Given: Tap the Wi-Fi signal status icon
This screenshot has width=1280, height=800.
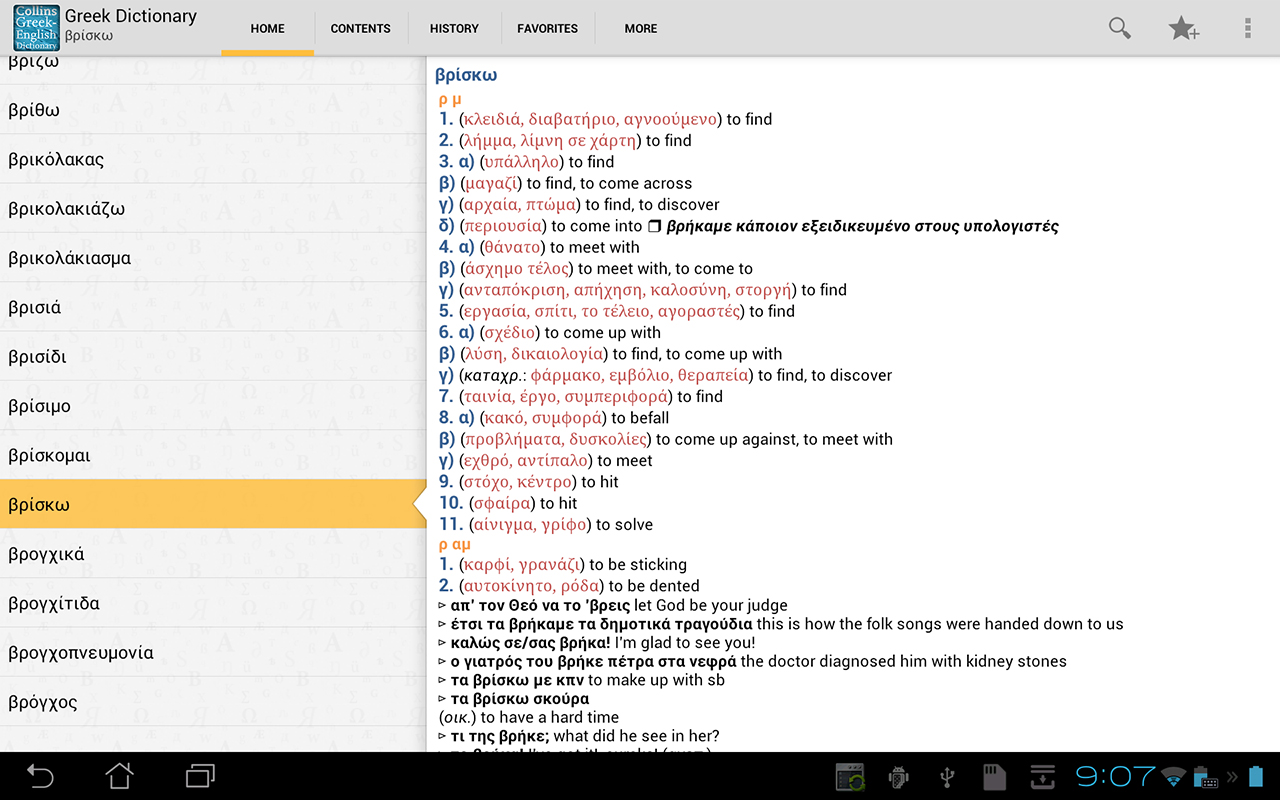Looking at the screenshot, I should 1174,776.
